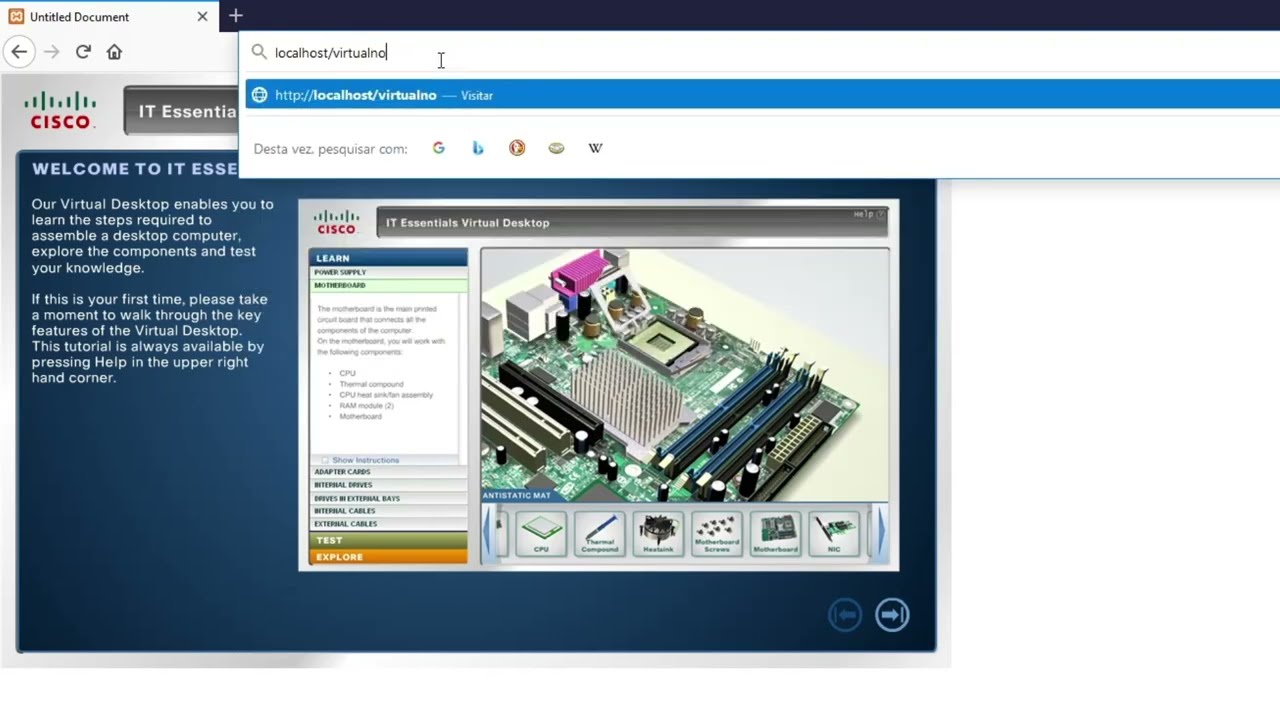Expand the ADAPTER CARDS section
The height and width of the screenshot is (720, 1280).
pyautogui.click(x=388, y=472)
